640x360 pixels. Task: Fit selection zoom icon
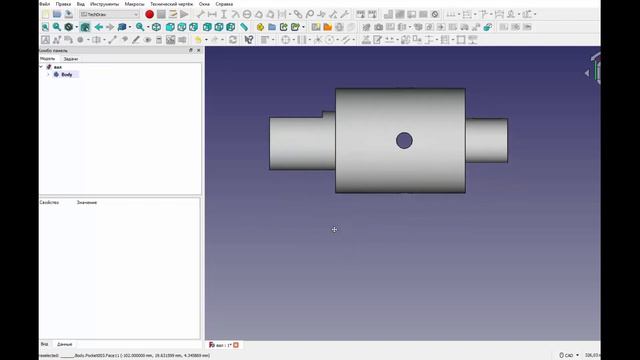coord(57,27)
